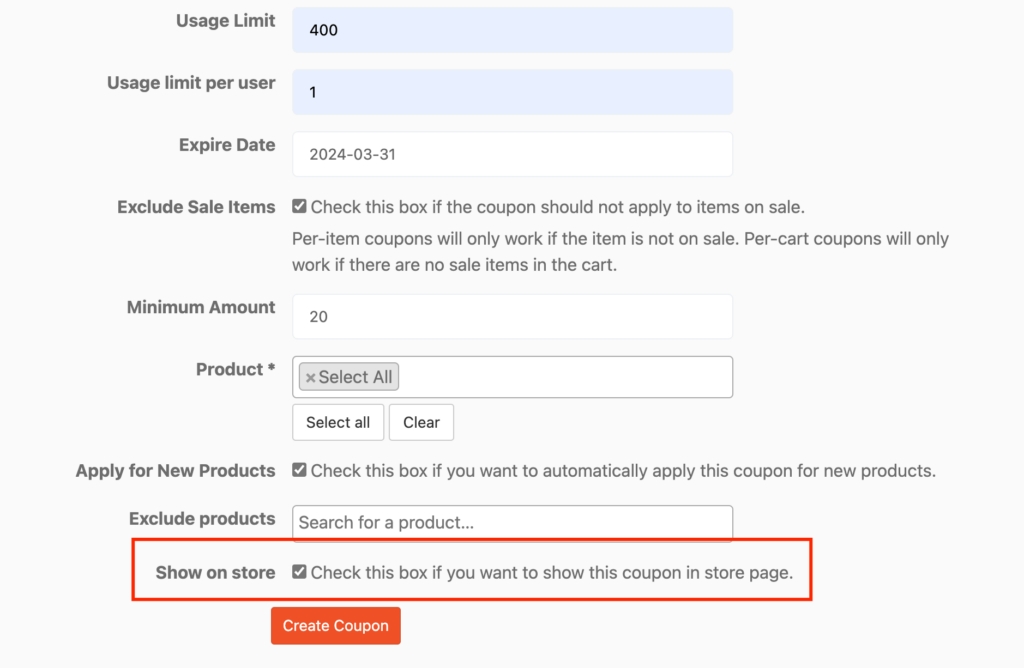
Task: Remove the Select All tag via its × icon
Action: [310, 378]
